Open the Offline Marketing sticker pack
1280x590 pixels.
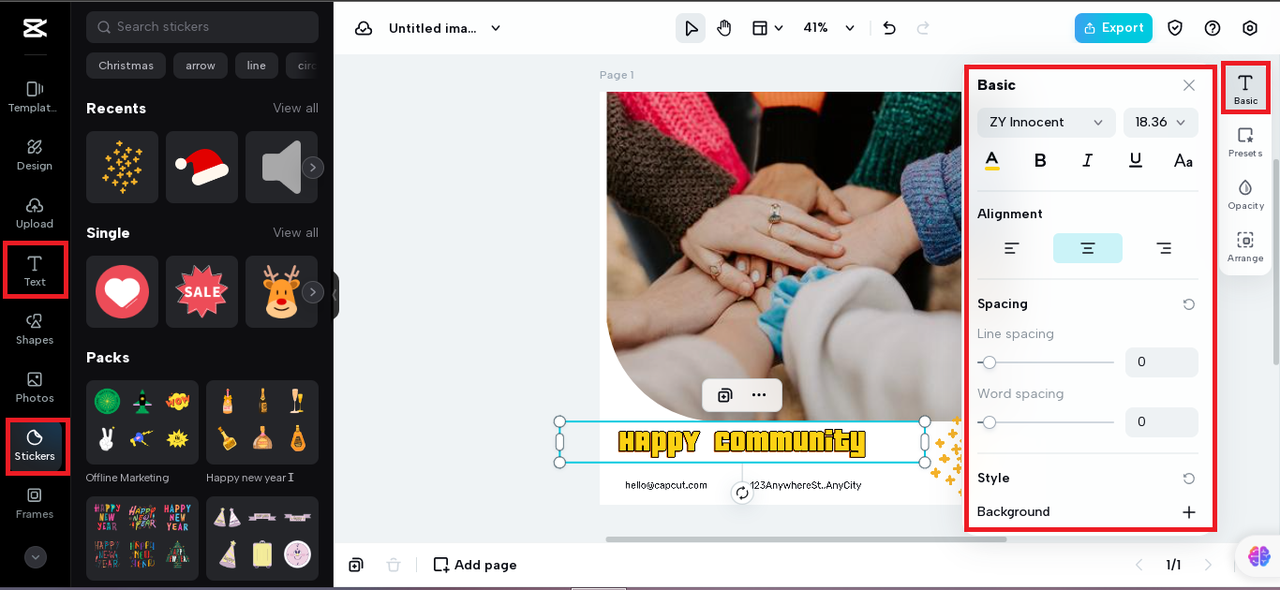(142, 422)
